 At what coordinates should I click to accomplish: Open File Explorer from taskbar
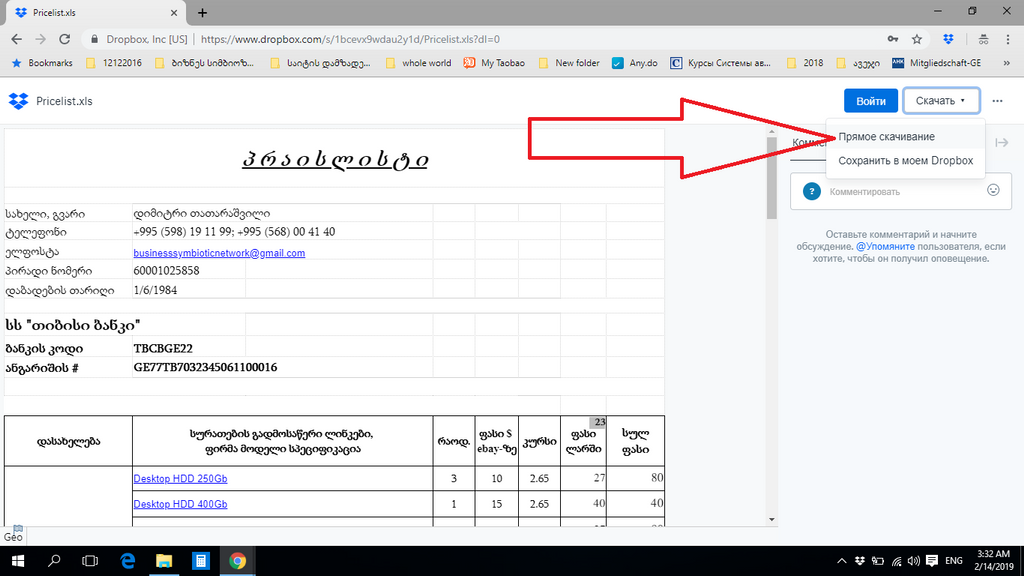pyautogui.click(x=164, y=561)
